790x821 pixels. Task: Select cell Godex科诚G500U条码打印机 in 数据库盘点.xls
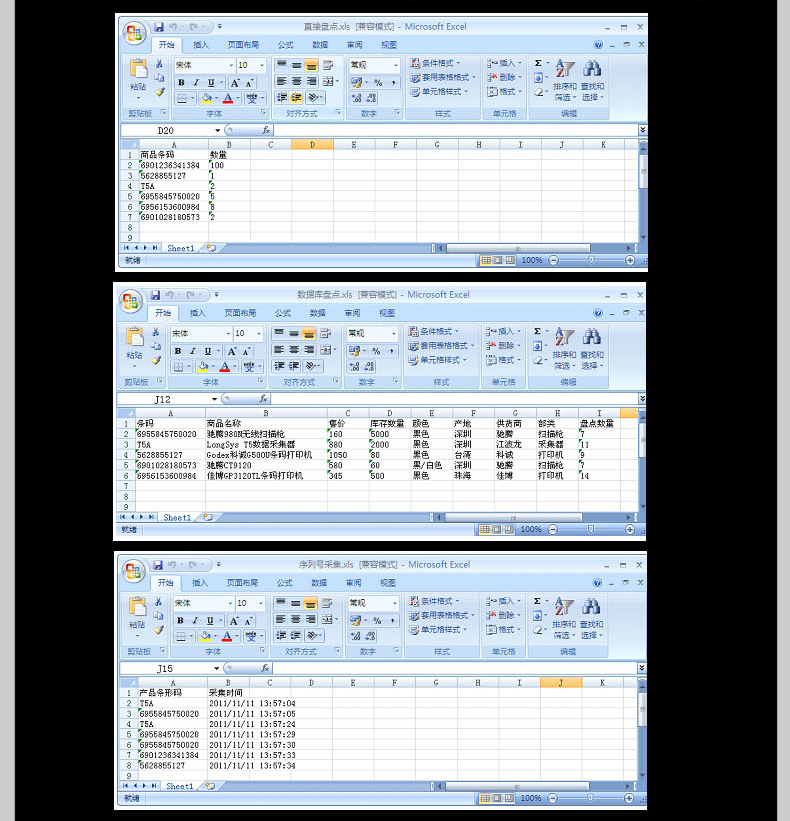pyautogui.click(x=266, y=455)
